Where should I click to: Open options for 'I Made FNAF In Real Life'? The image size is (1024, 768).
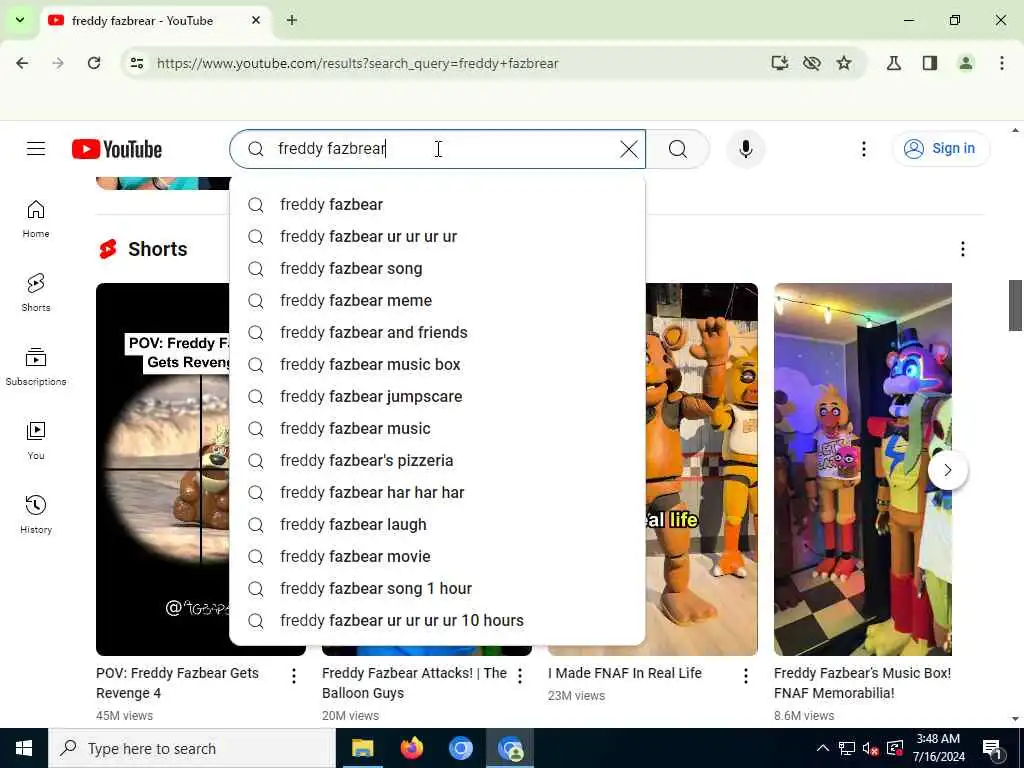[x=746, y=676]
